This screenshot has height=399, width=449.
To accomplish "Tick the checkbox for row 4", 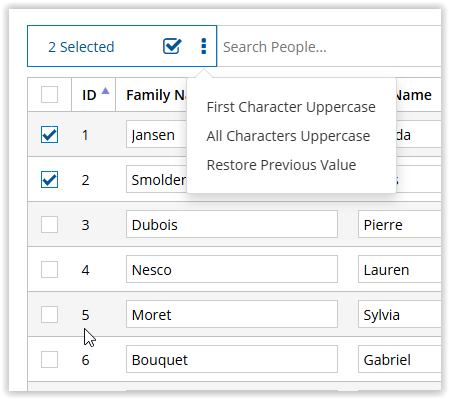I will pyautogui.click(x=49, y=269).
